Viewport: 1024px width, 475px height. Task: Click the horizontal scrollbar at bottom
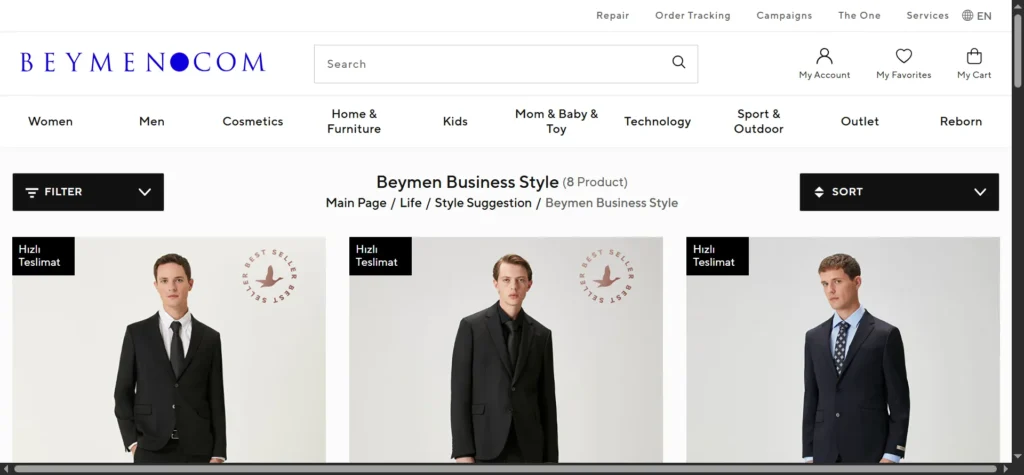coord(506,469)
